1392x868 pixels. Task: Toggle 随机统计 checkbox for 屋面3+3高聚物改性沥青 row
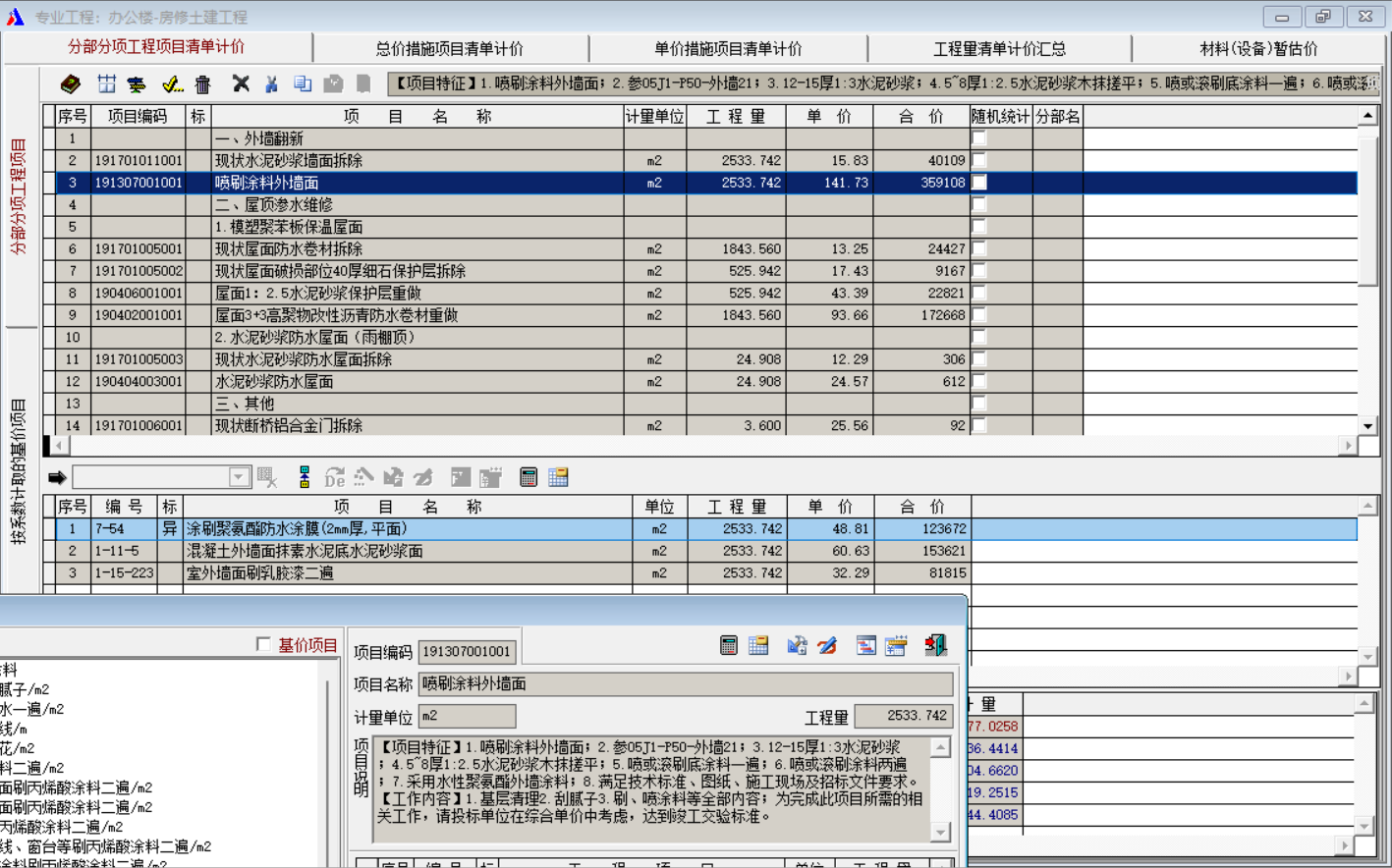tap(979, 315)
